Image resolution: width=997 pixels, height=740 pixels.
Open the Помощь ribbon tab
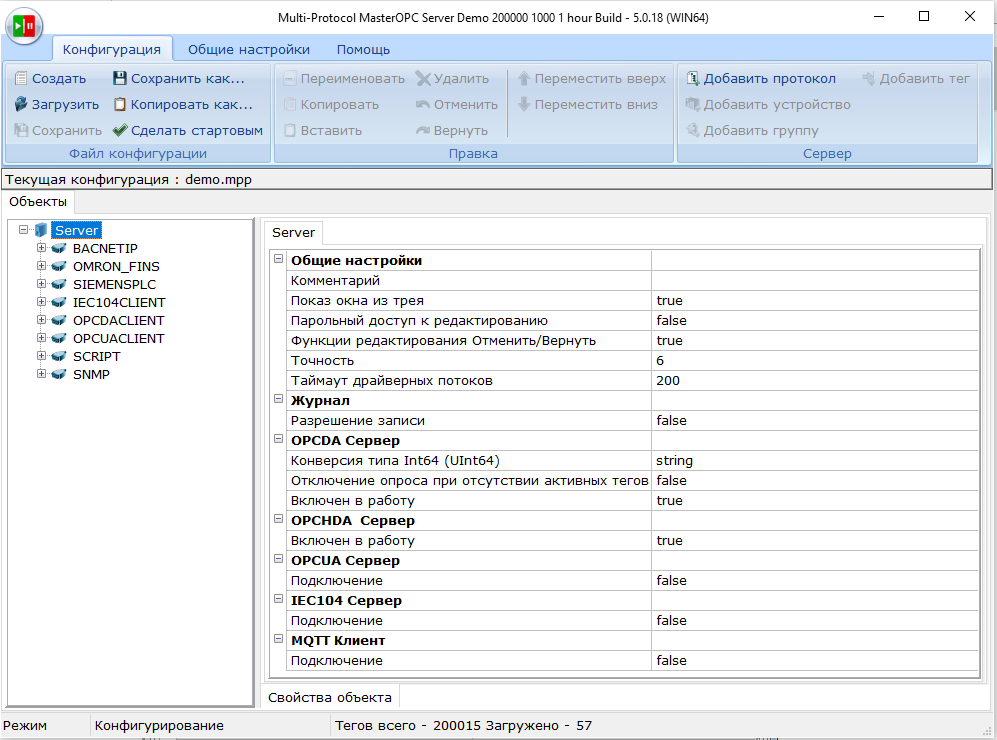[x=363, y=49]
